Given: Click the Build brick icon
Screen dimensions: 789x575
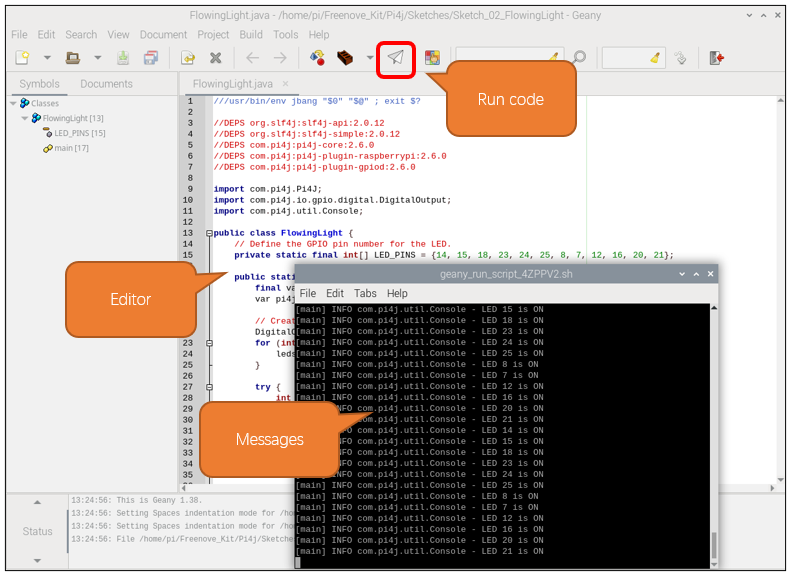Looking at the screenshot, I should click(x=345, y=58).
